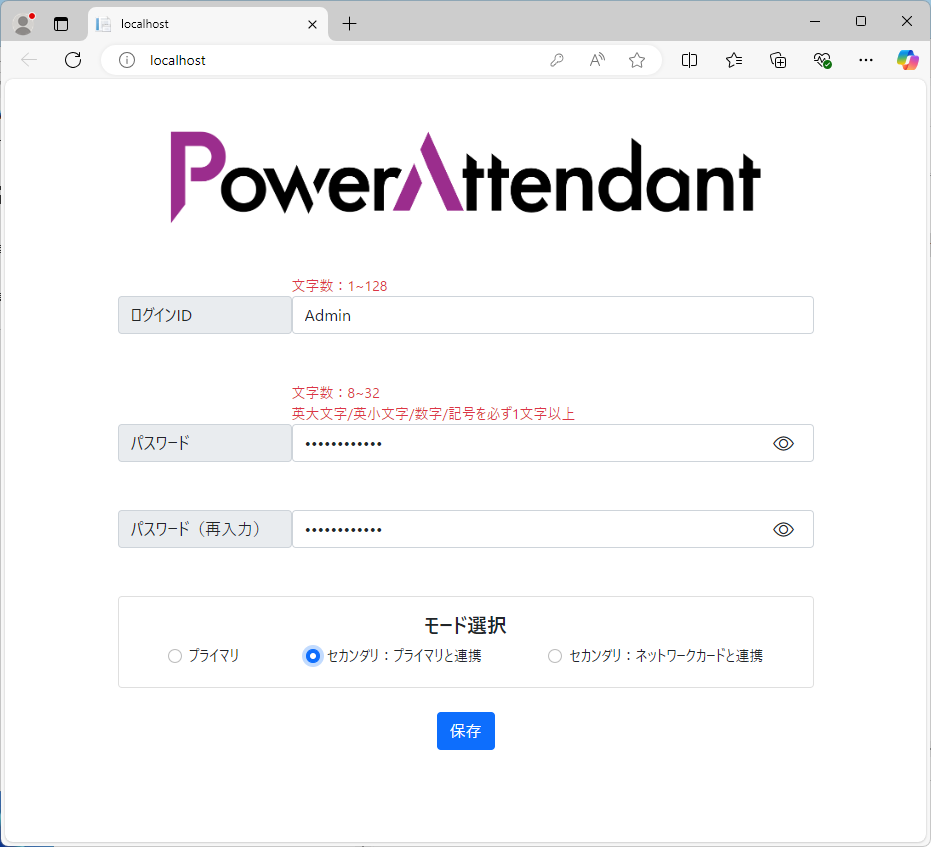This screenshot has width=931, height=847.
Task: Focus the パスワード input field
Action: tap(530, 443)
